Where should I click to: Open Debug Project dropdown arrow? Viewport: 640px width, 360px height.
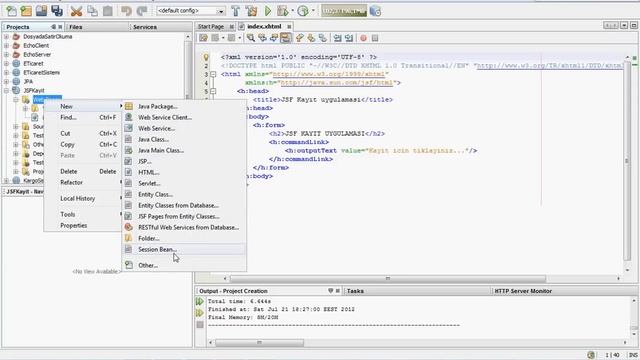(292, 11)
